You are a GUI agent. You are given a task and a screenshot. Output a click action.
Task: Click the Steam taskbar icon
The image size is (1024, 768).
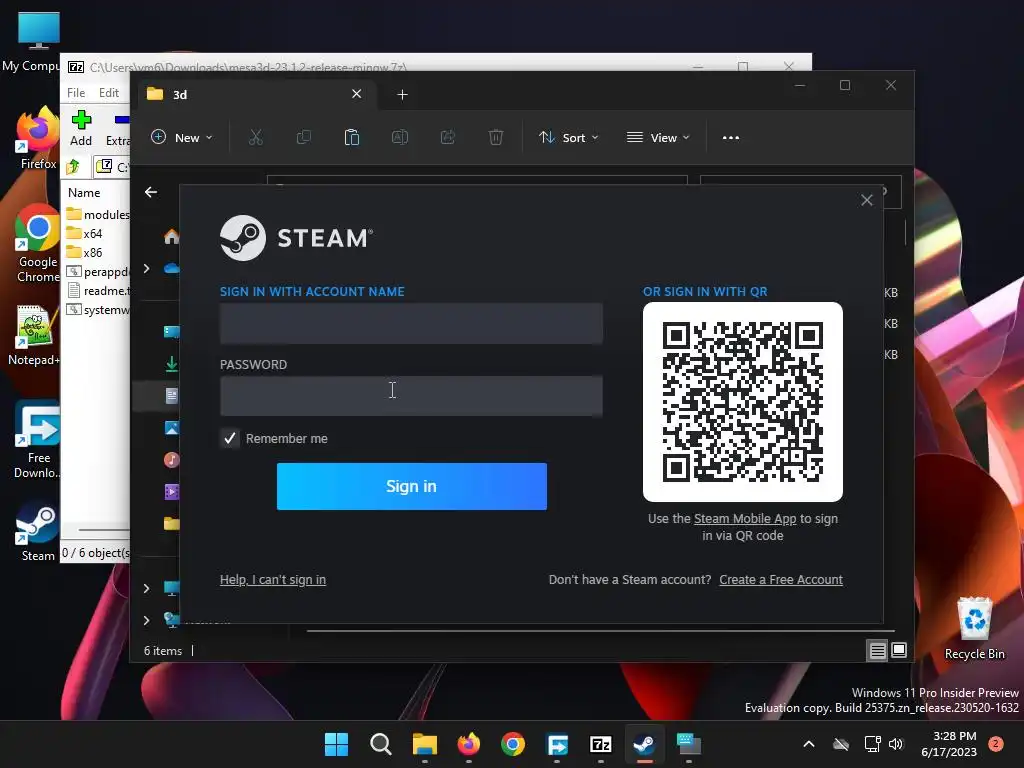645,744
